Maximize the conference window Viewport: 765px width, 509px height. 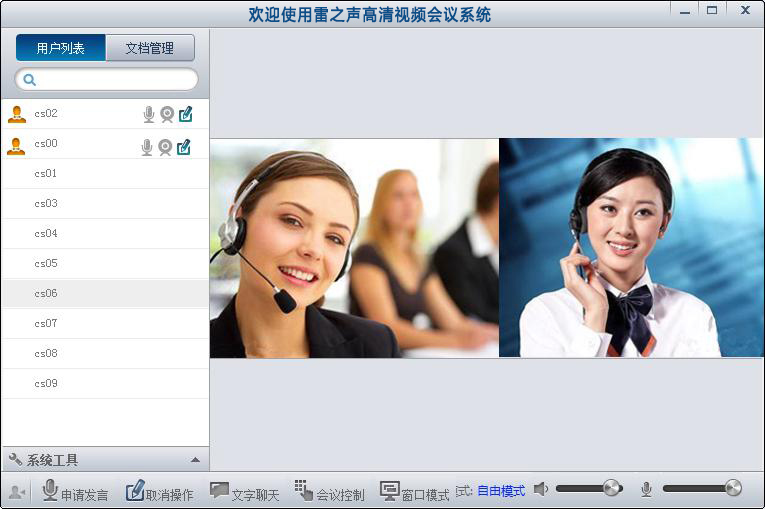pyautogui.click(x=712, y=10)
